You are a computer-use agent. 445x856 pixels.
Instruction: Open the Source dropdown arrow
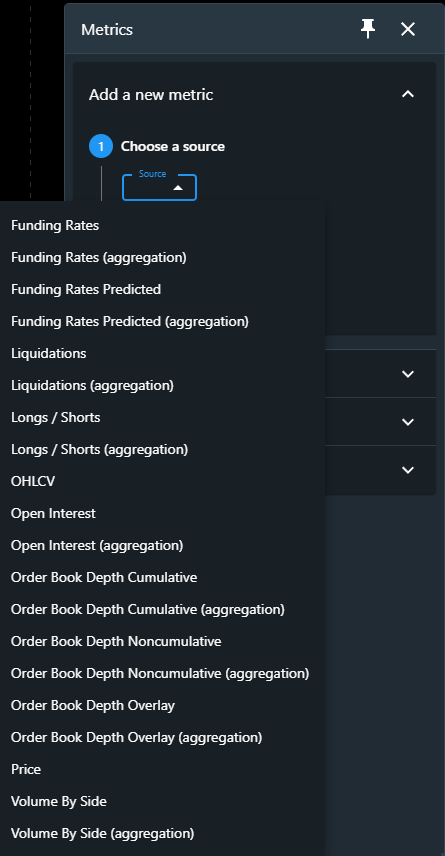[177, 188]
